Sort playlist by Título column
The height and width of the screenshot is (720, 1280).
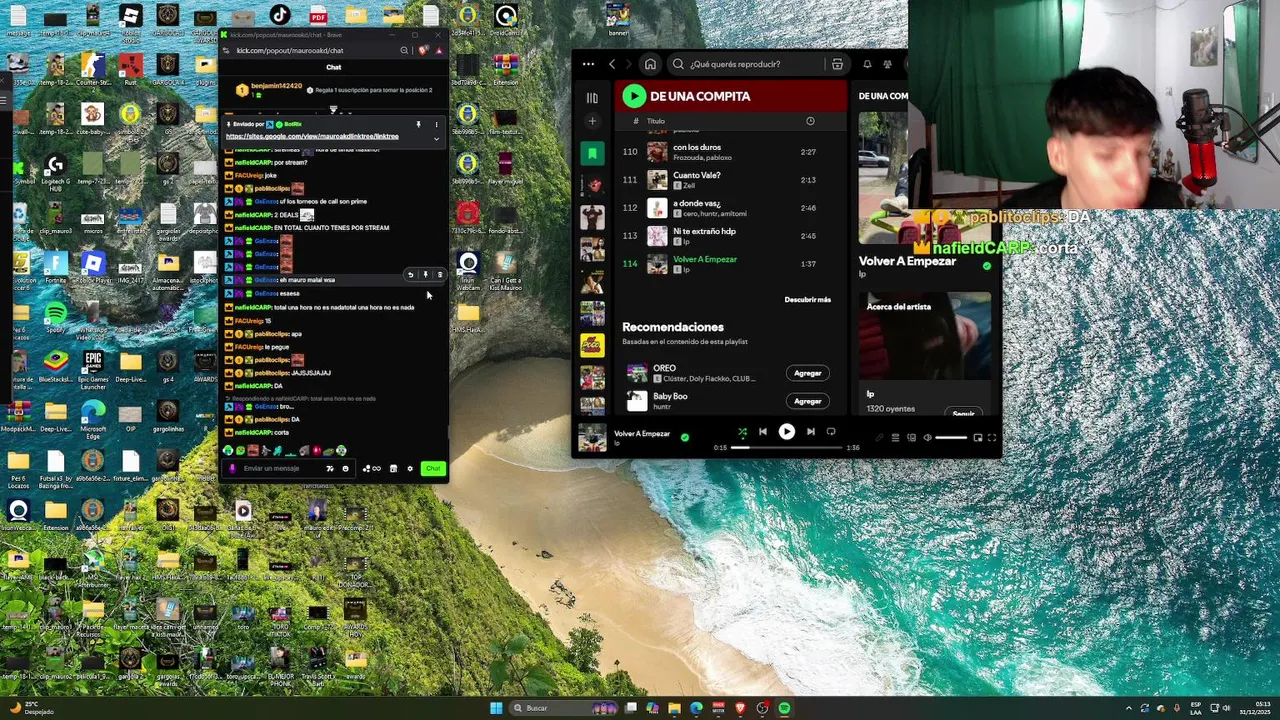pos(655,121)
